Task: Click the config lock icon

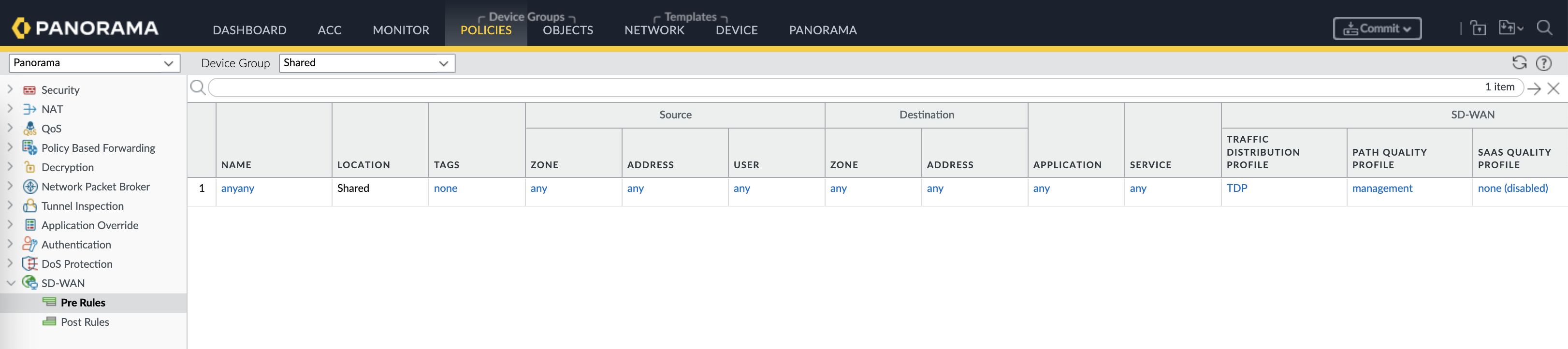Action: tap(1478, 28)
